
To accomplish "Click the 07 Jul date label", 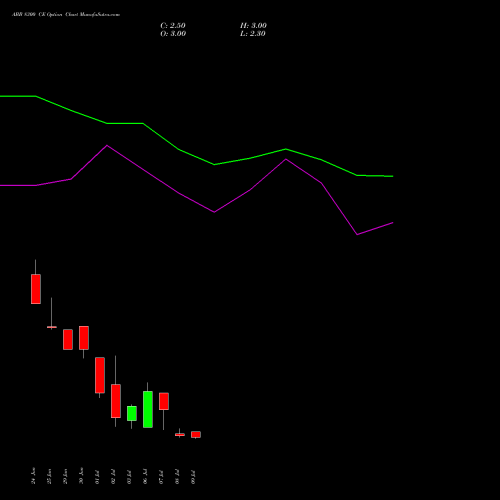I will [161, 477].
